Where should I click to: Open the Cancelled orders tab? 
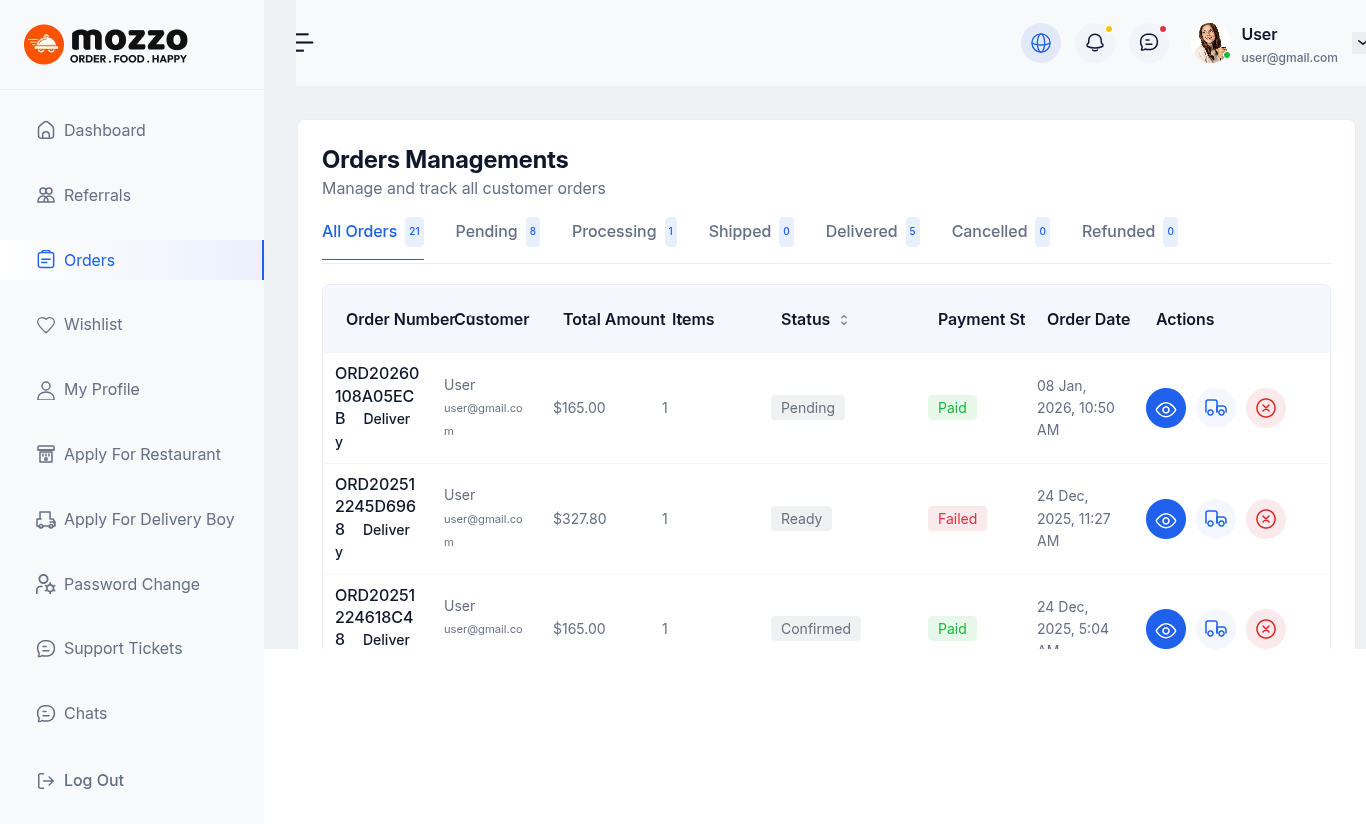(989, 232)
